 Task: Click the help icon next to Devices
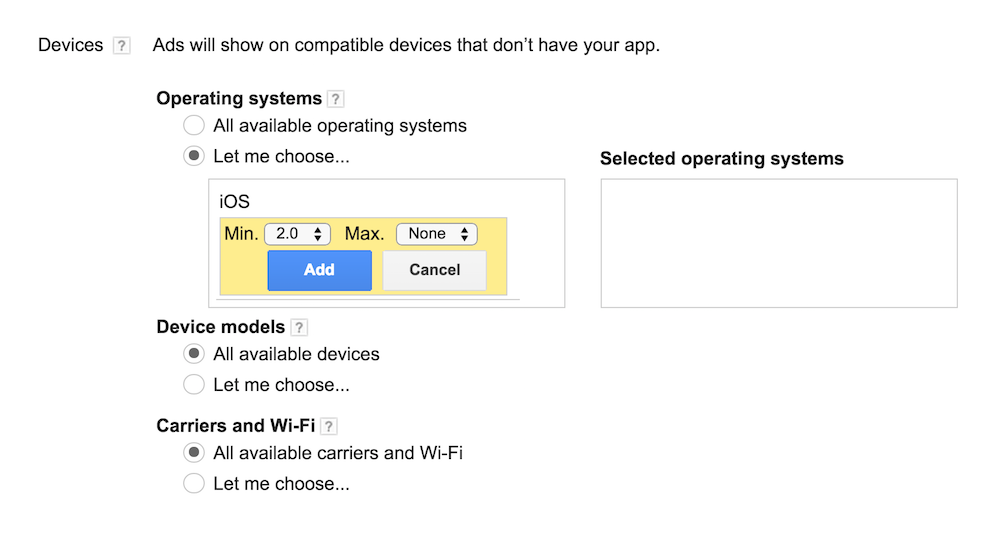coord(122,46)
